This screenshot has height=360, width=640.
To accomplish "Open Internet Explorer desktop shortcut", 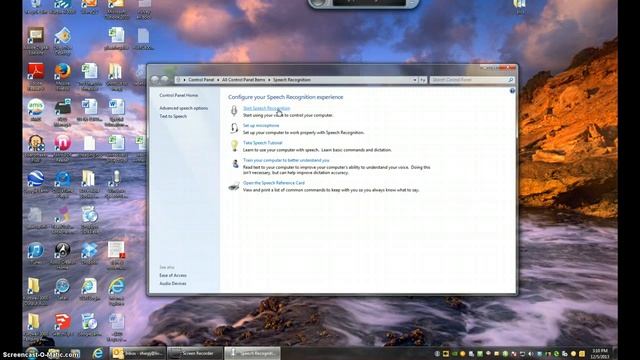I will [116, 291].
